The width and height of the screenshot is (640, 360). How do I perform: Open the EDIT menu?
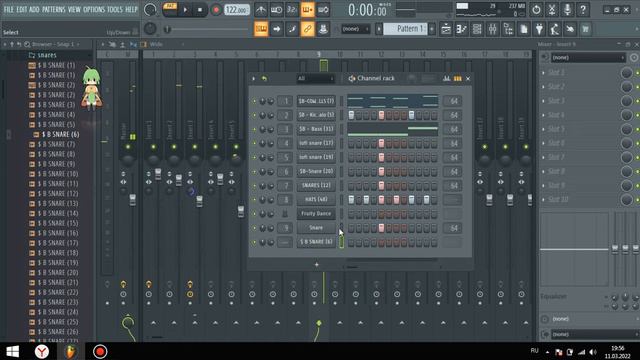pos(22,9)
